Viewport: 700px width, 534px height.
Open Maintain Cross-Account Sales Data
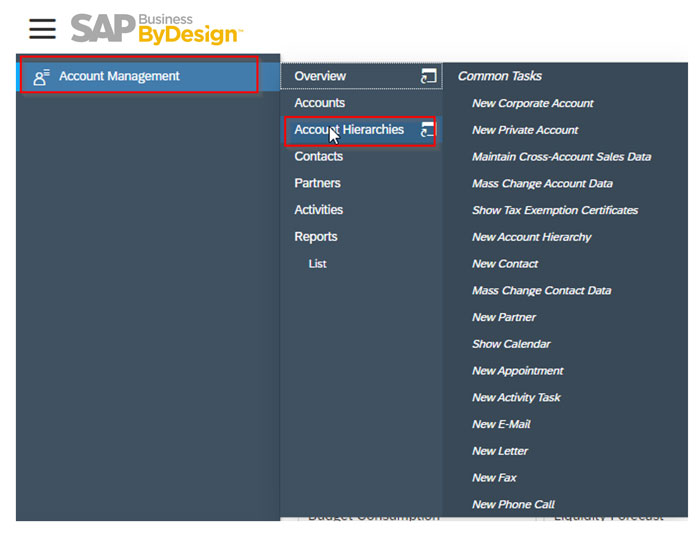point(561,157)
